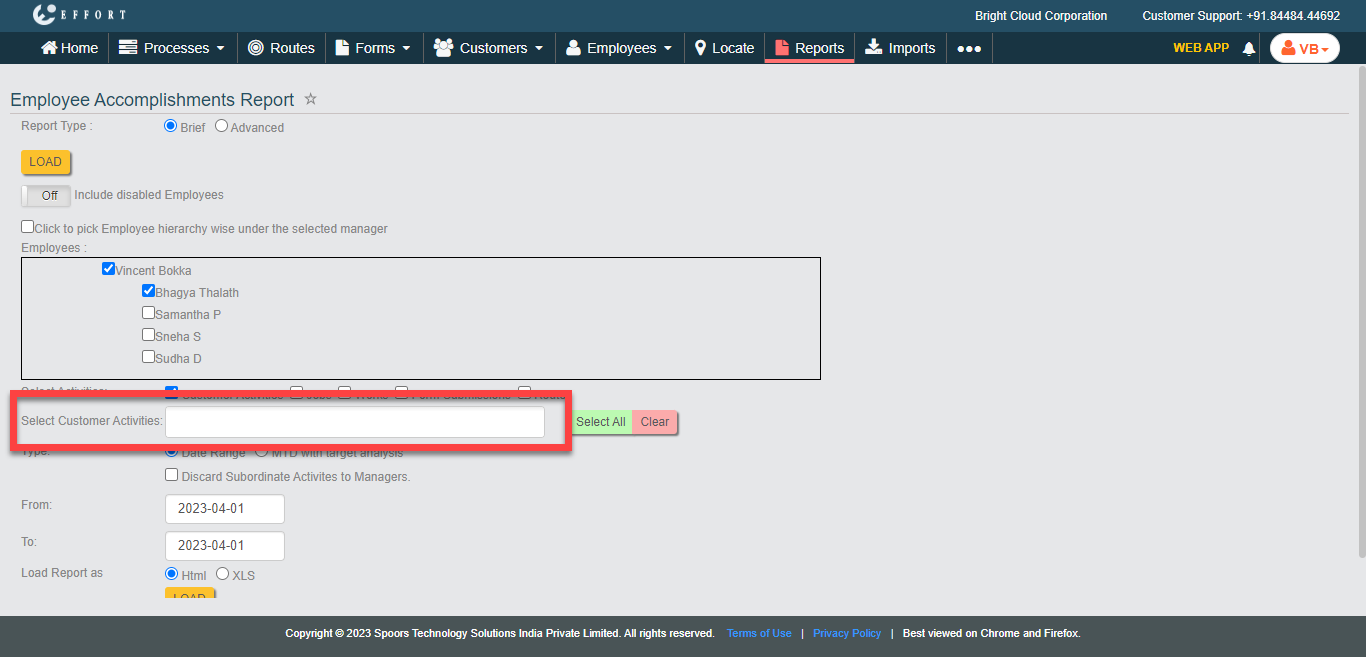Open Imports download icon item
1366x657 pixels.
click(874, 48)
